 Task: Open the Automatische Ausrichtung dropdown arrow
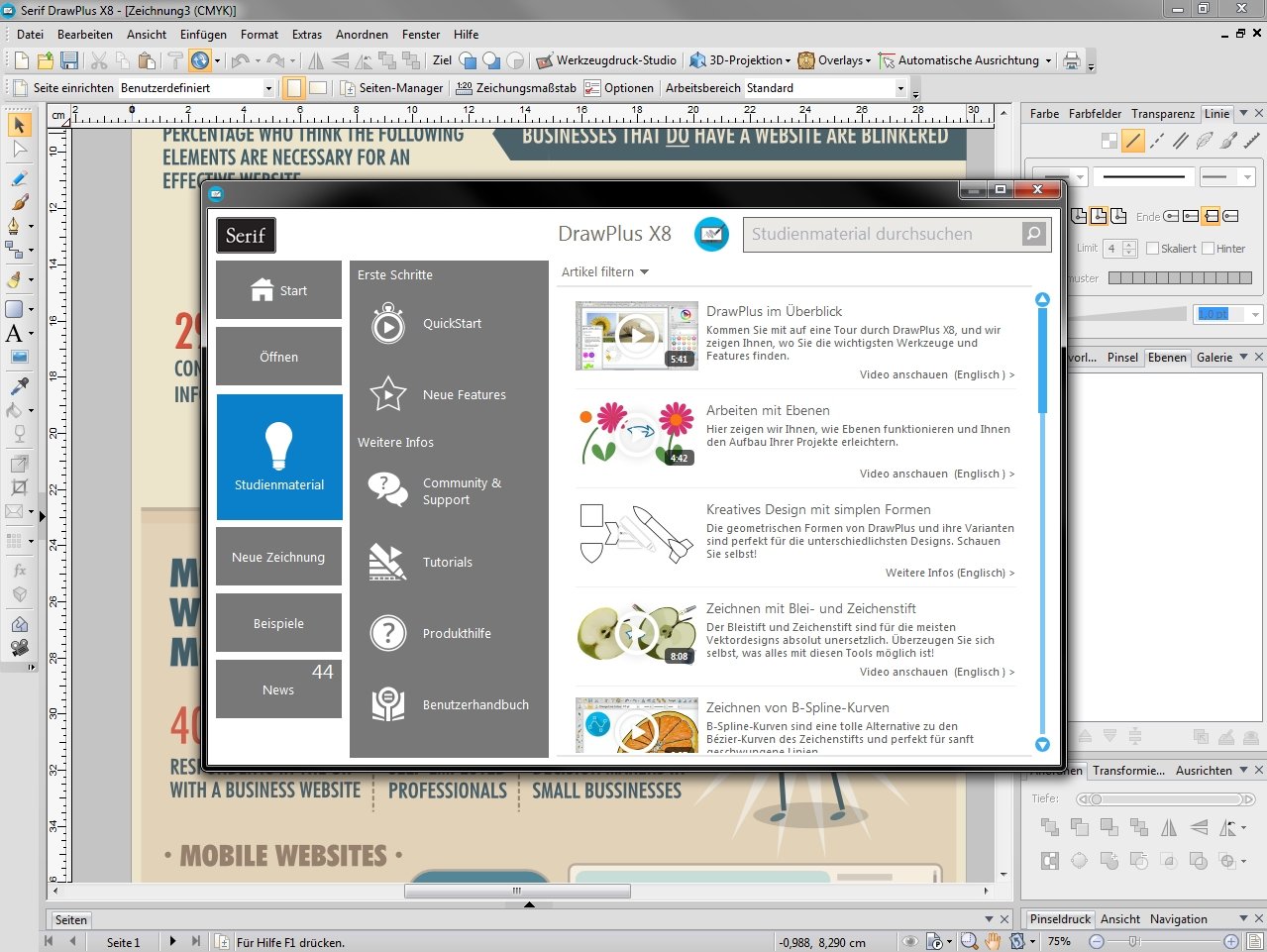pos(1048,60)
